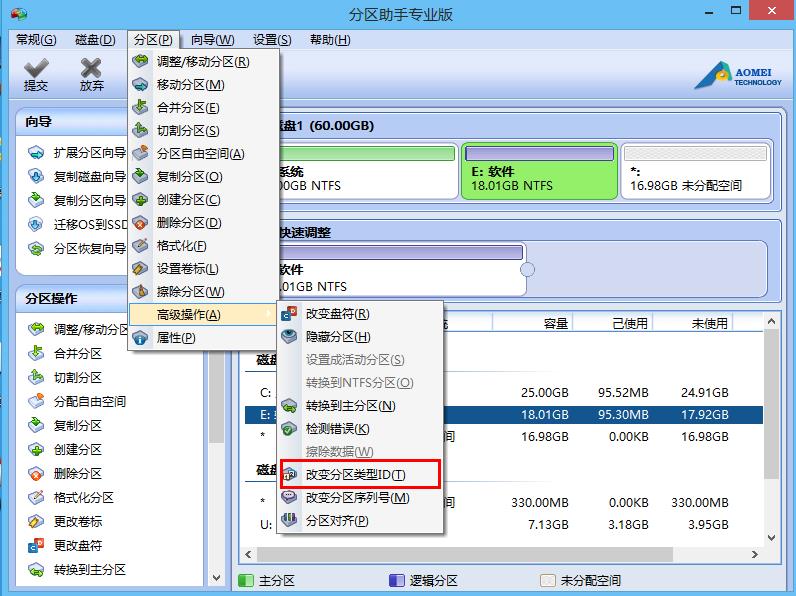The image size is (796, 596).
Task: Click the 改变分区序列号(M) icon
Action: point(289,498)
